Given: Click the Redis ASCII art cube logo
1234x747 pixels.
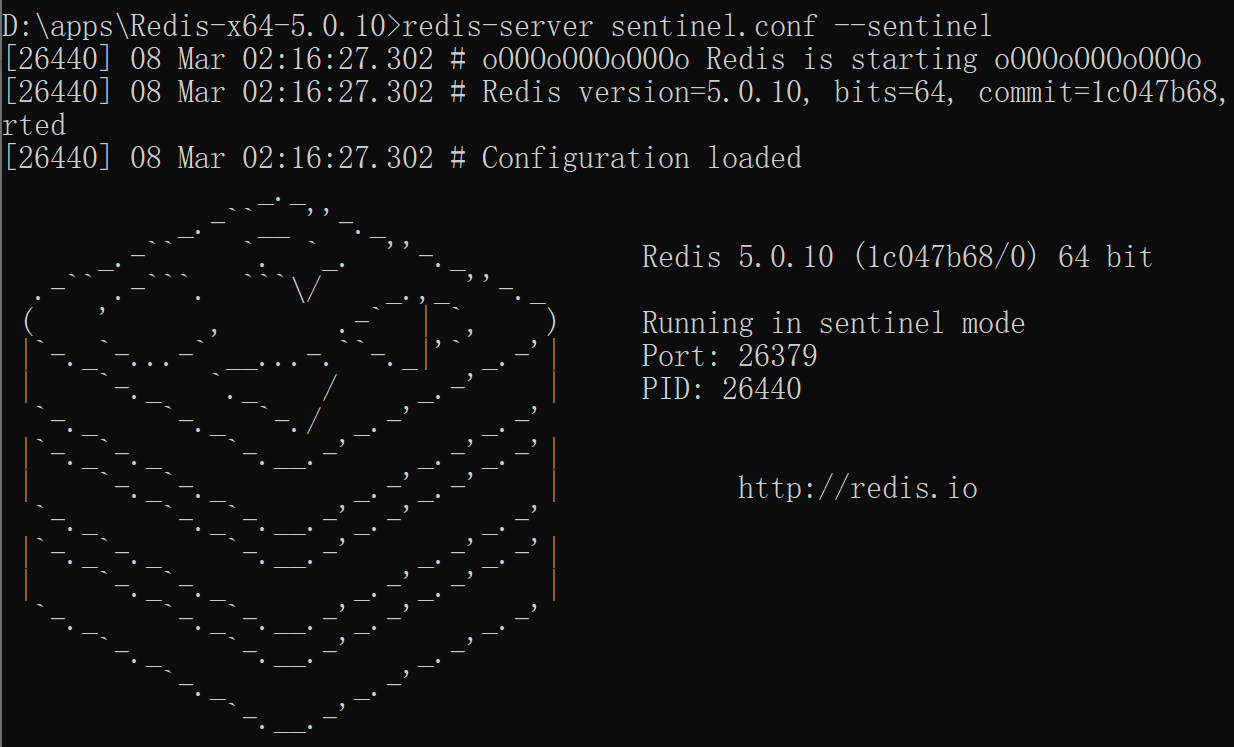Looking at the screenshot, I should pos(288,463).
